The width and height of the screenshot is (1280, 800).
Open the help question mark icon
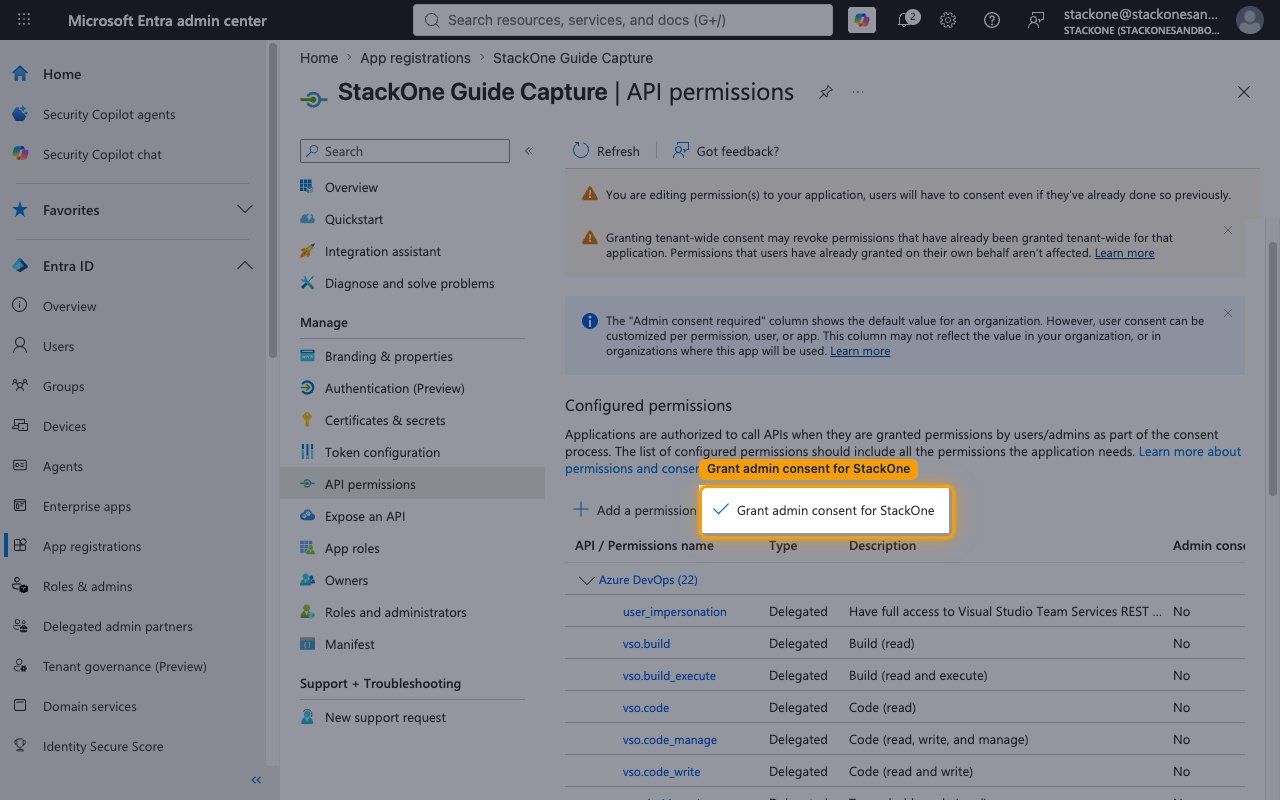992,20
